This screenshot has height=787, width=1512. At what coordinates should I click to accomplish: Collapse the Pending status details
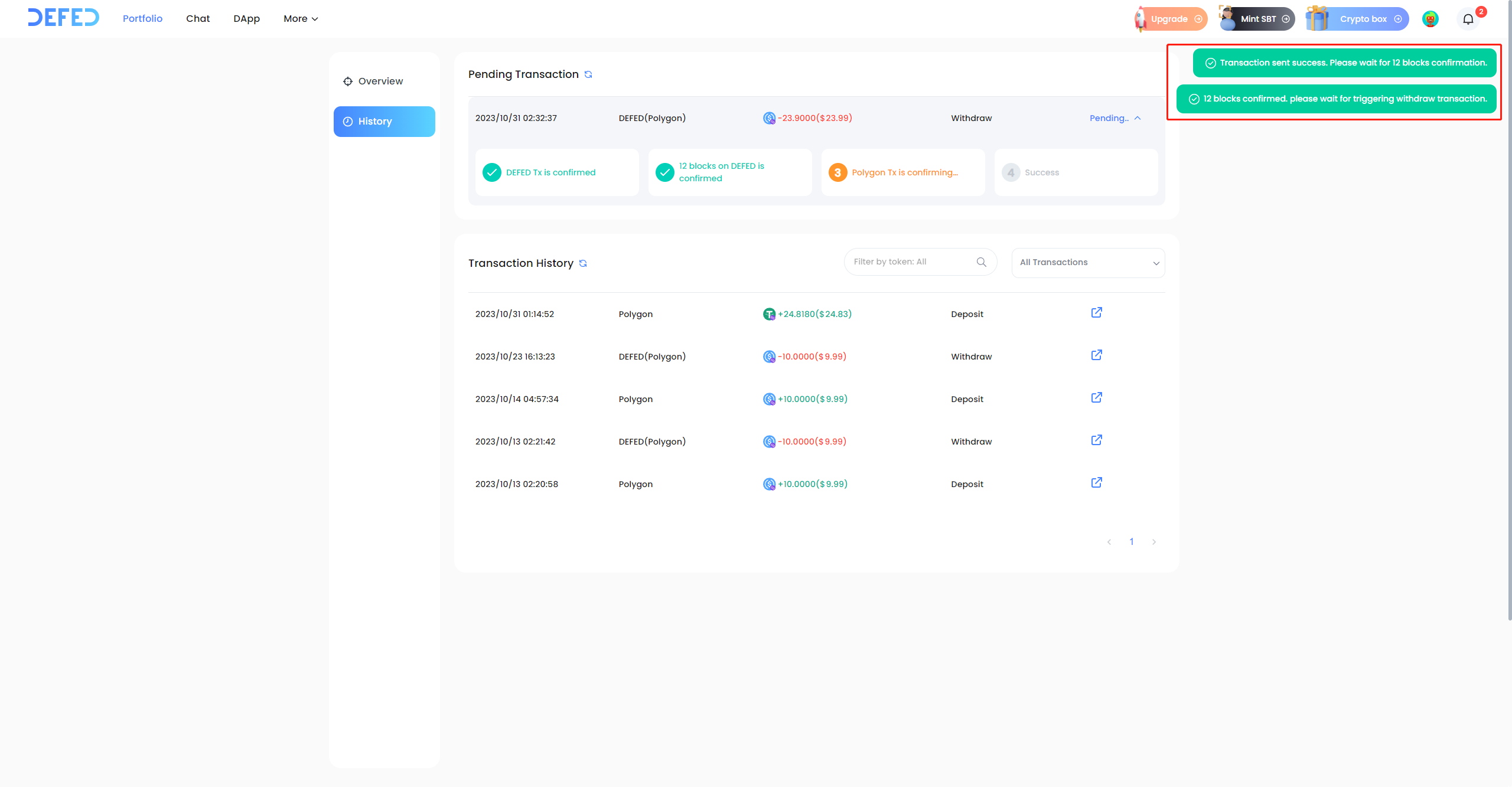(x=1138, y=118)
